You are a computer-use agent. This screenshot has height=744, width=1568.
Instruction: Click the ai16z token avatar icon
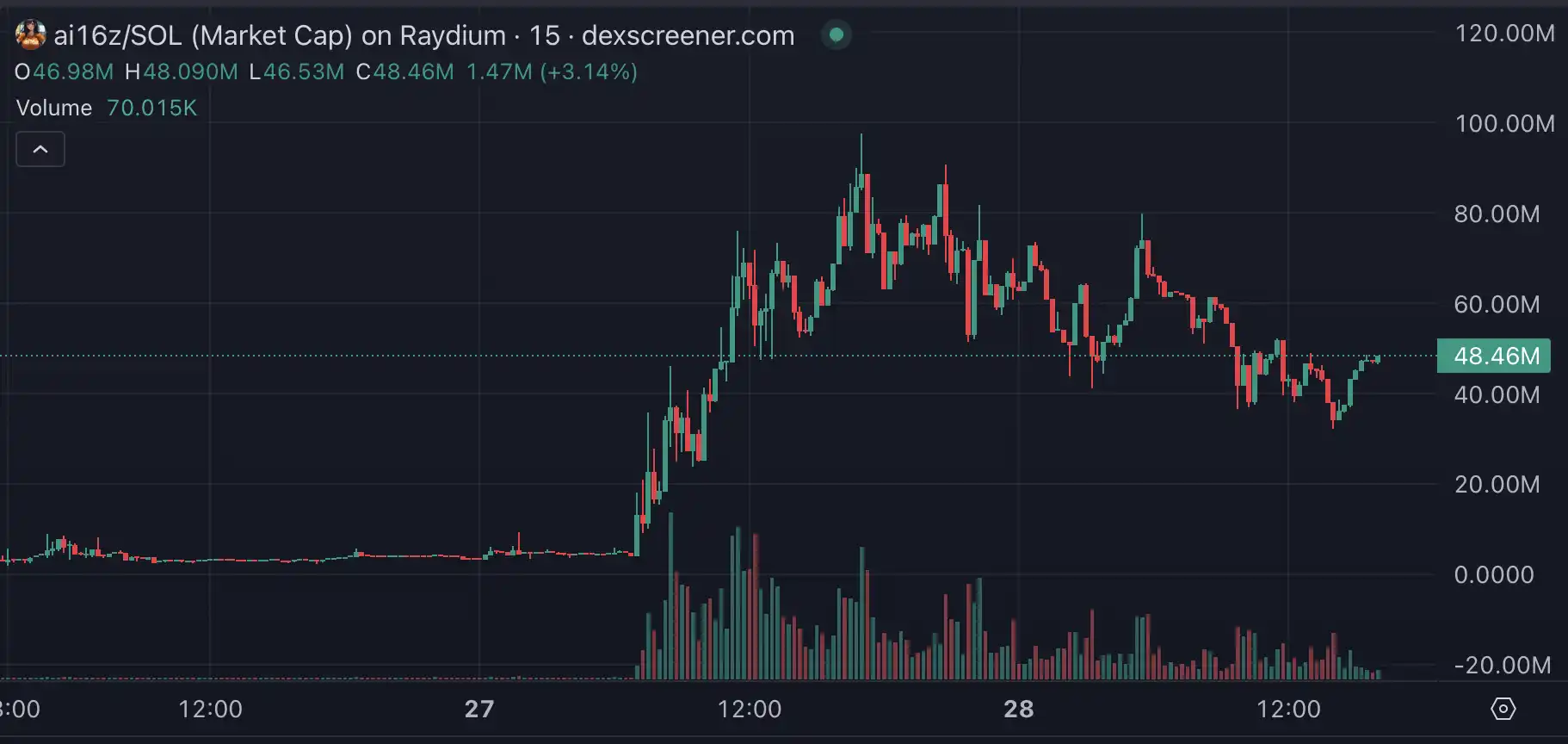click(31, 35)
